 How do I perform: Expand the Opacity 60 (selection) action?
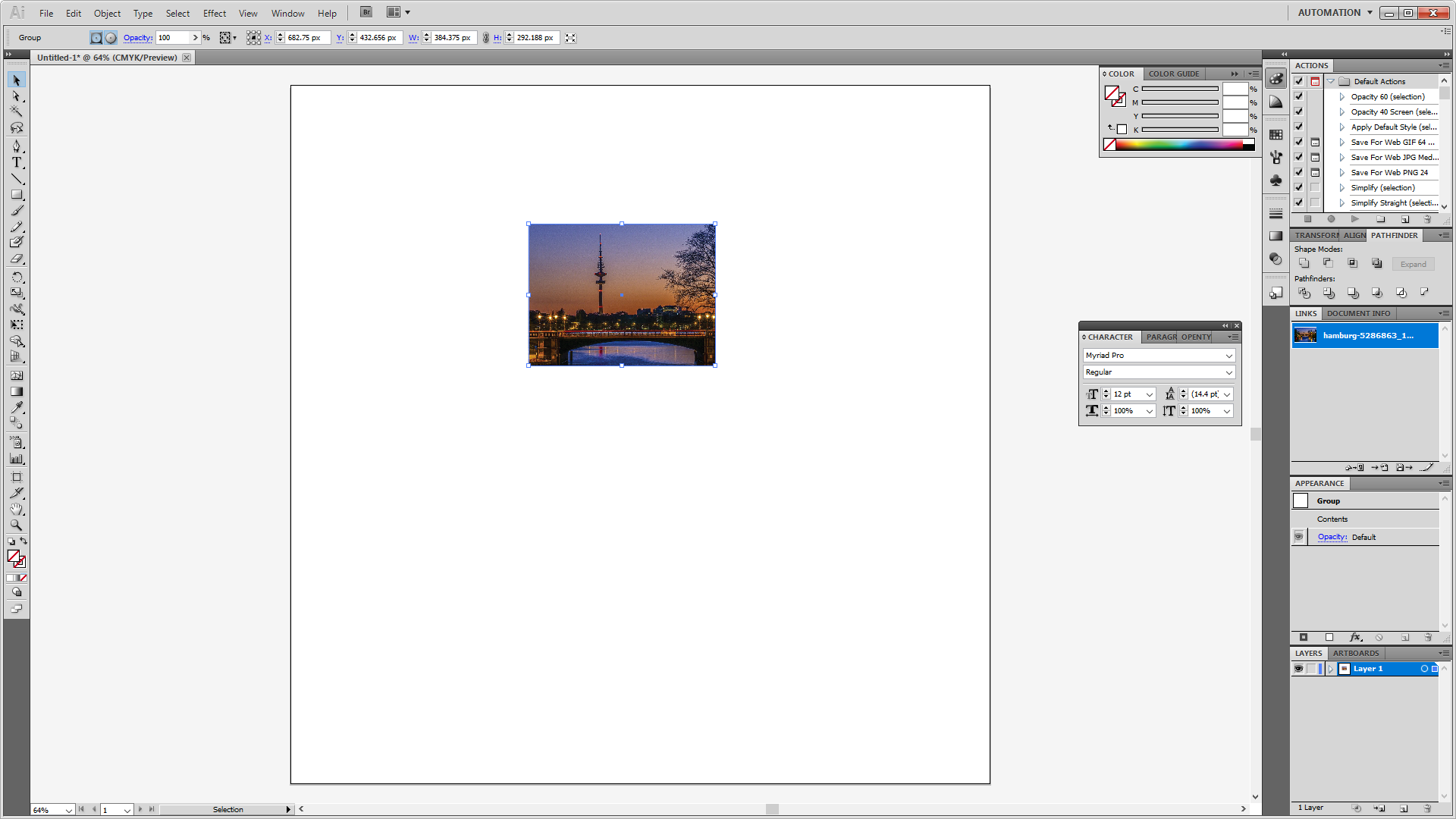click(x=1342, y=96)
